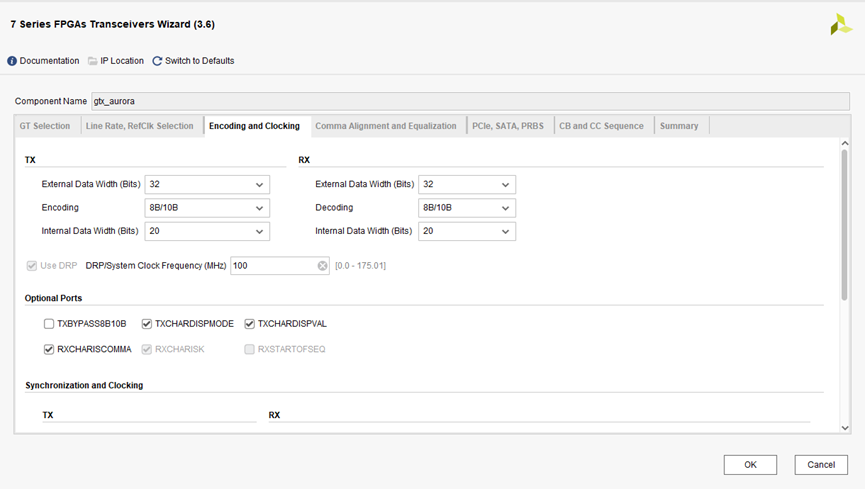The image size is (865, 489).
Task: Click the Documentation info icon
Action: click(12, 61)
